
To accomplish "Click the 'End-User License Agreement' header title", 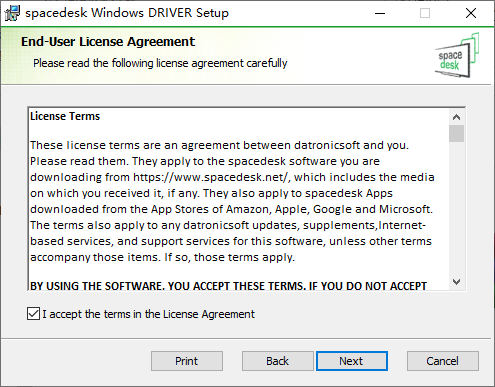I will tap(108, 42).
